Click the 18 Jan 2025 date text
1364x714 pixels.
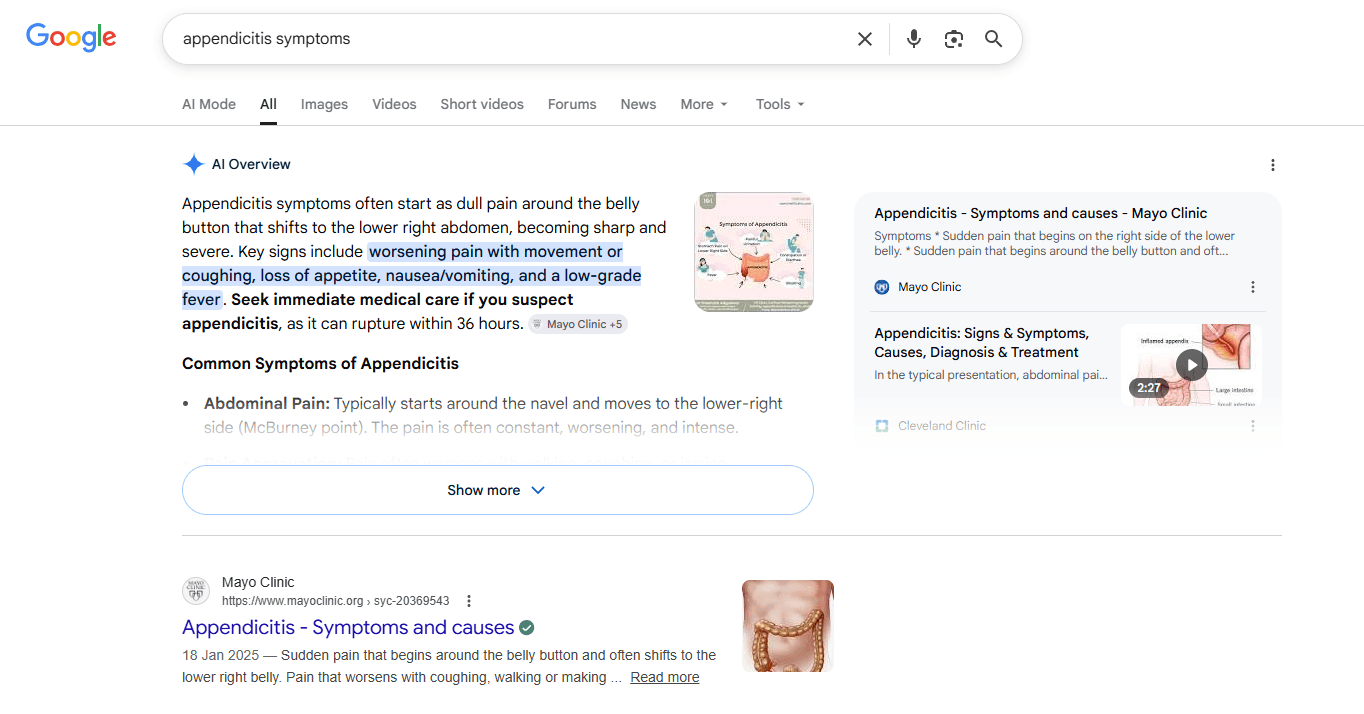click(x=220, y=655)
